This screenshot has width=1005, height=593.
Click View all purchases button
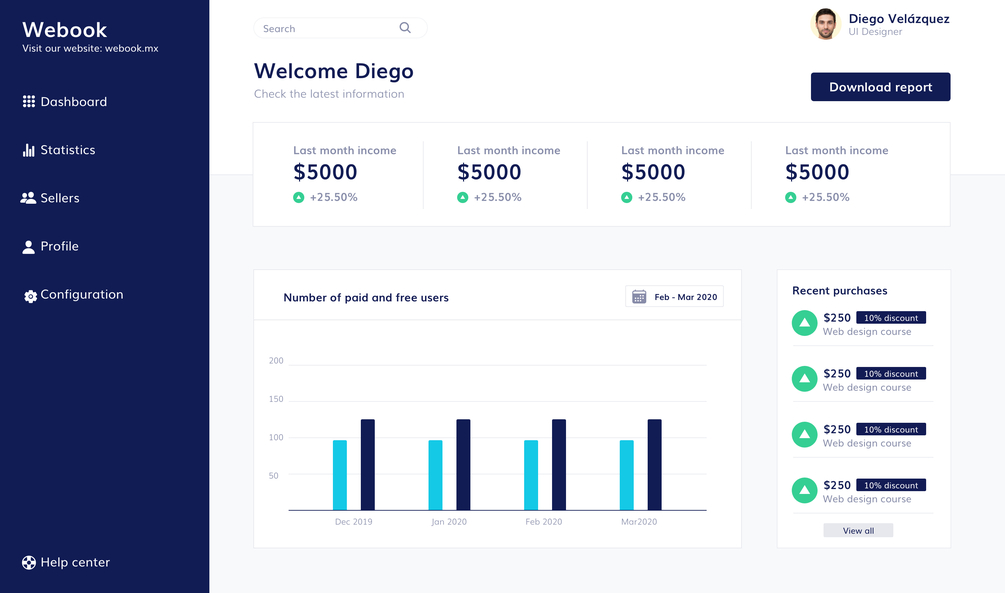click(x=858, y=530)
